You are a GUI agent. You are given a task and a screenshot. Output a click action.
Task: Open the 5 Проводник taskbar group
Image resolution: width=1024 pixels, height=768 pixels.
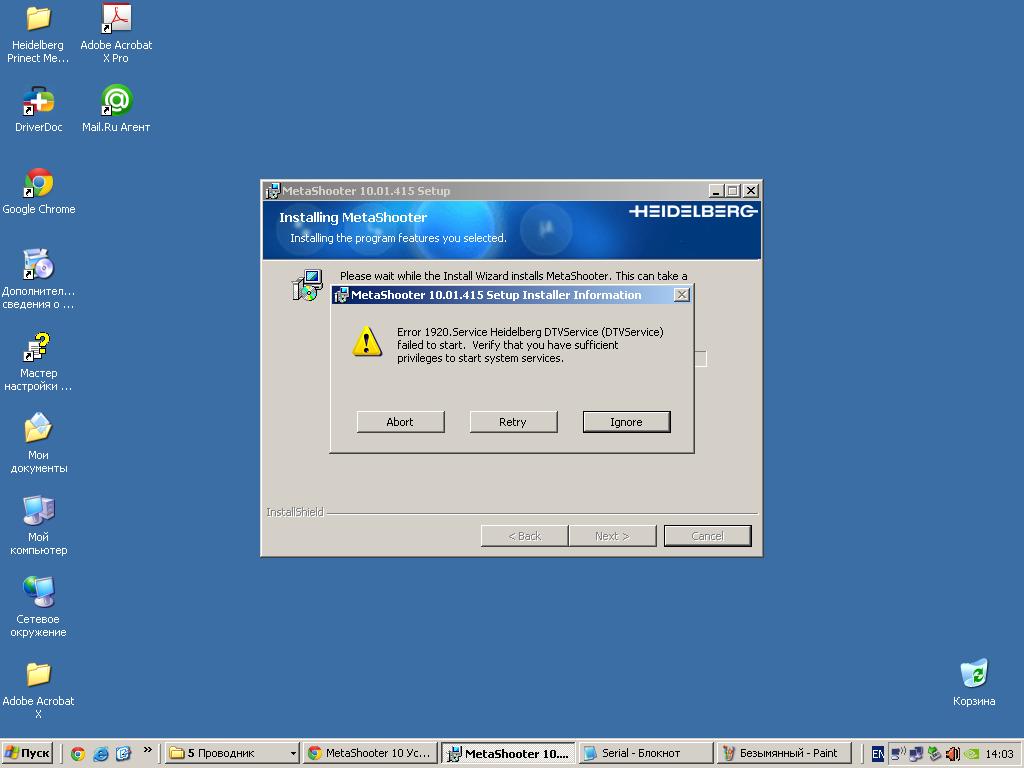(x=231, y=754)
